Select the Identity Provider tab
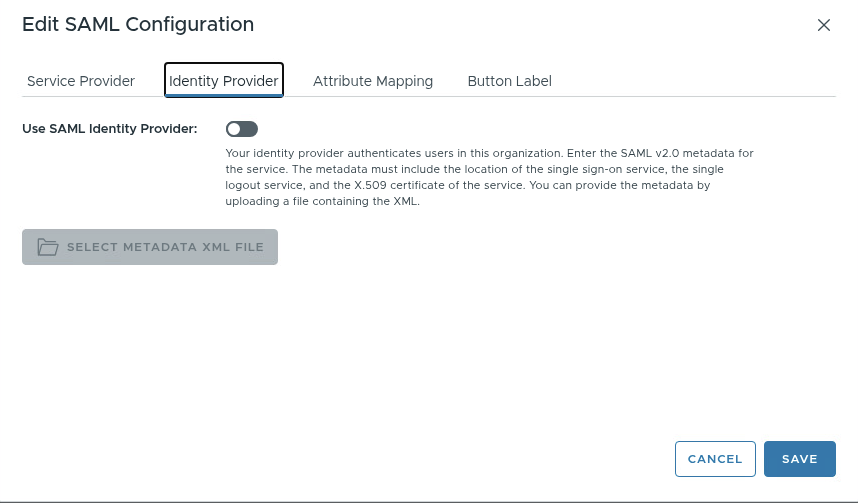This screenshot has width=858, height=503. pyautogui.click(x=224, y=81)
